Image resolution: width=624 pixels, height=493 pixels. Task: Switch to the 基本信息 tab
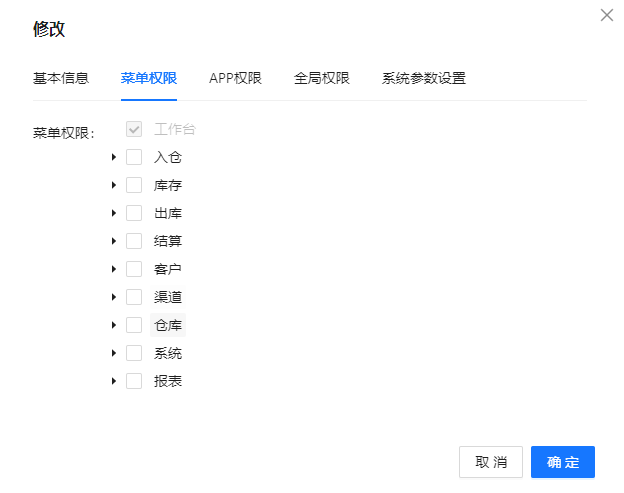click(61, 78)
